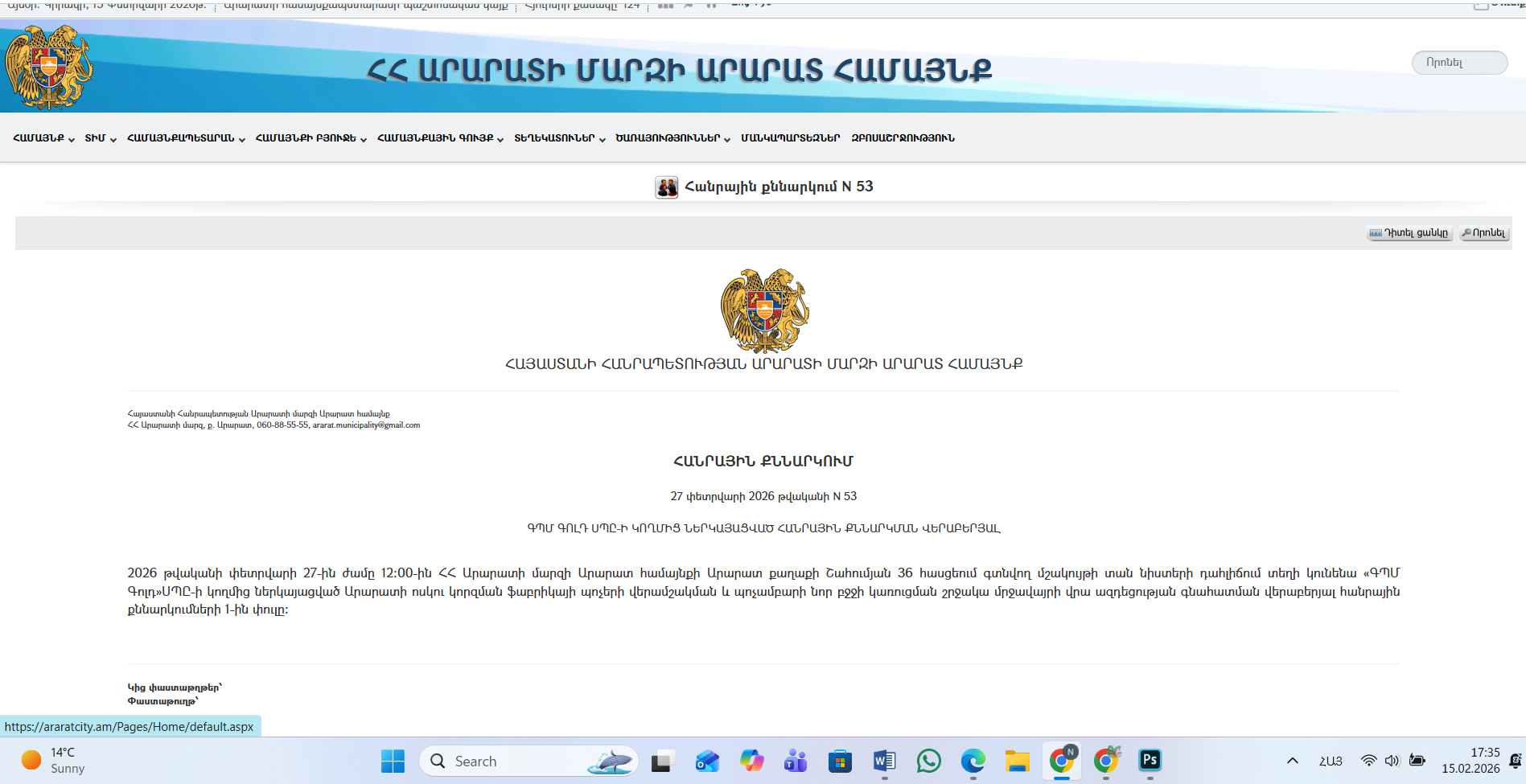Click the Դիտել ցանկը button
The height and width of the screenshot is (784, 1526).
click(x=1409, y=233)
